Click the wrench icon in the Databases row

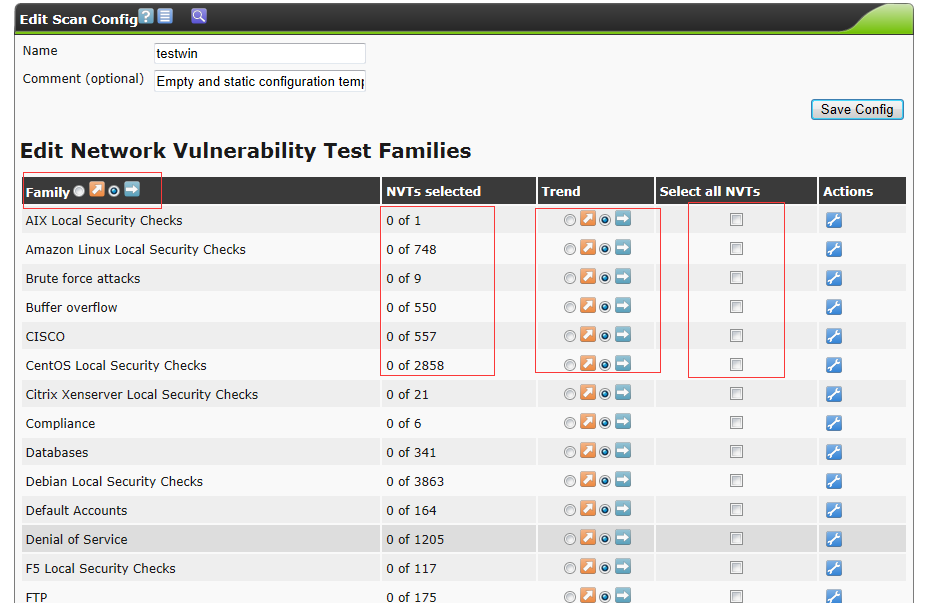[834, 452]
